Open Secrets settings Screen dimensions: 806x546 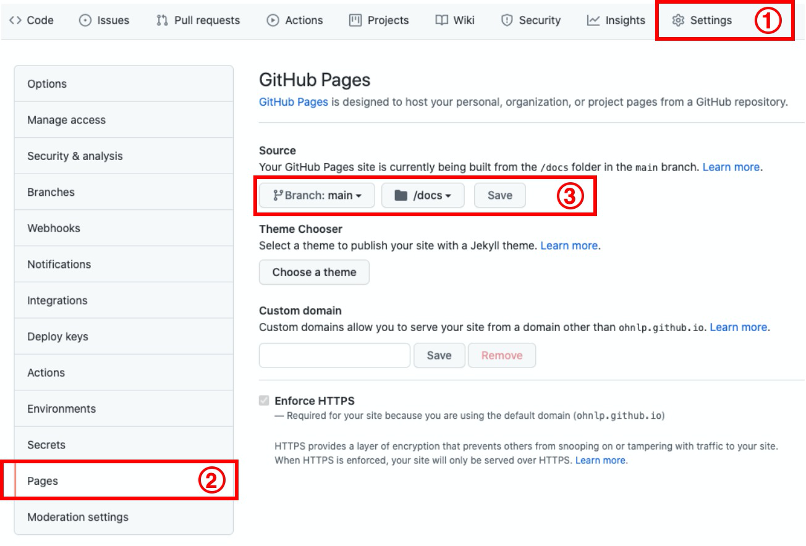pos(124,445)
